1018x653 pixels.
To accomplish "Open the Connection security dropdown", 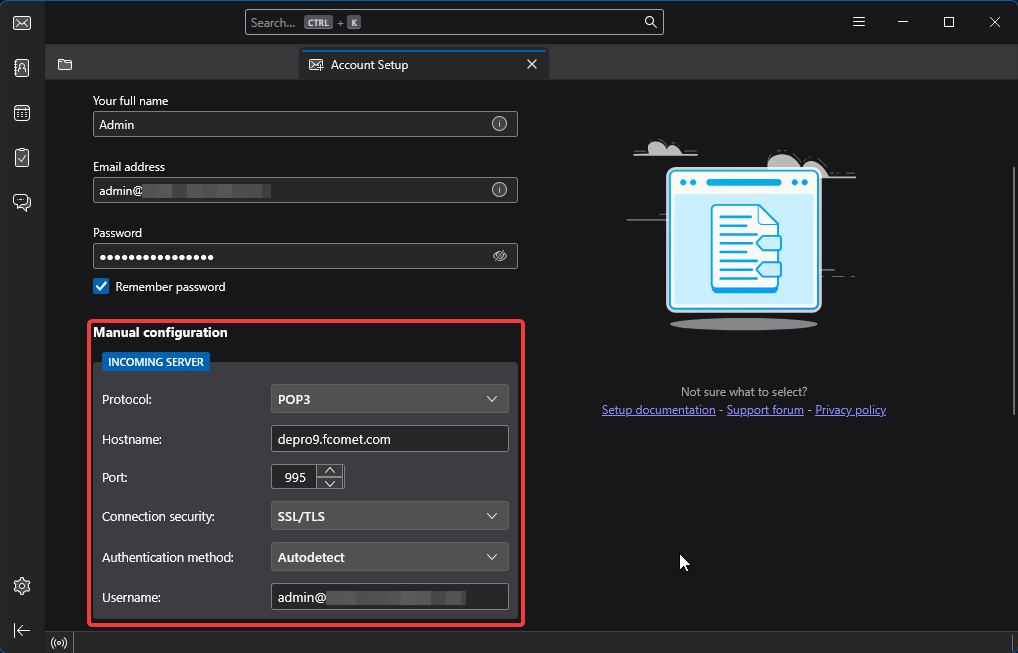I will click(x=390, y=517).
